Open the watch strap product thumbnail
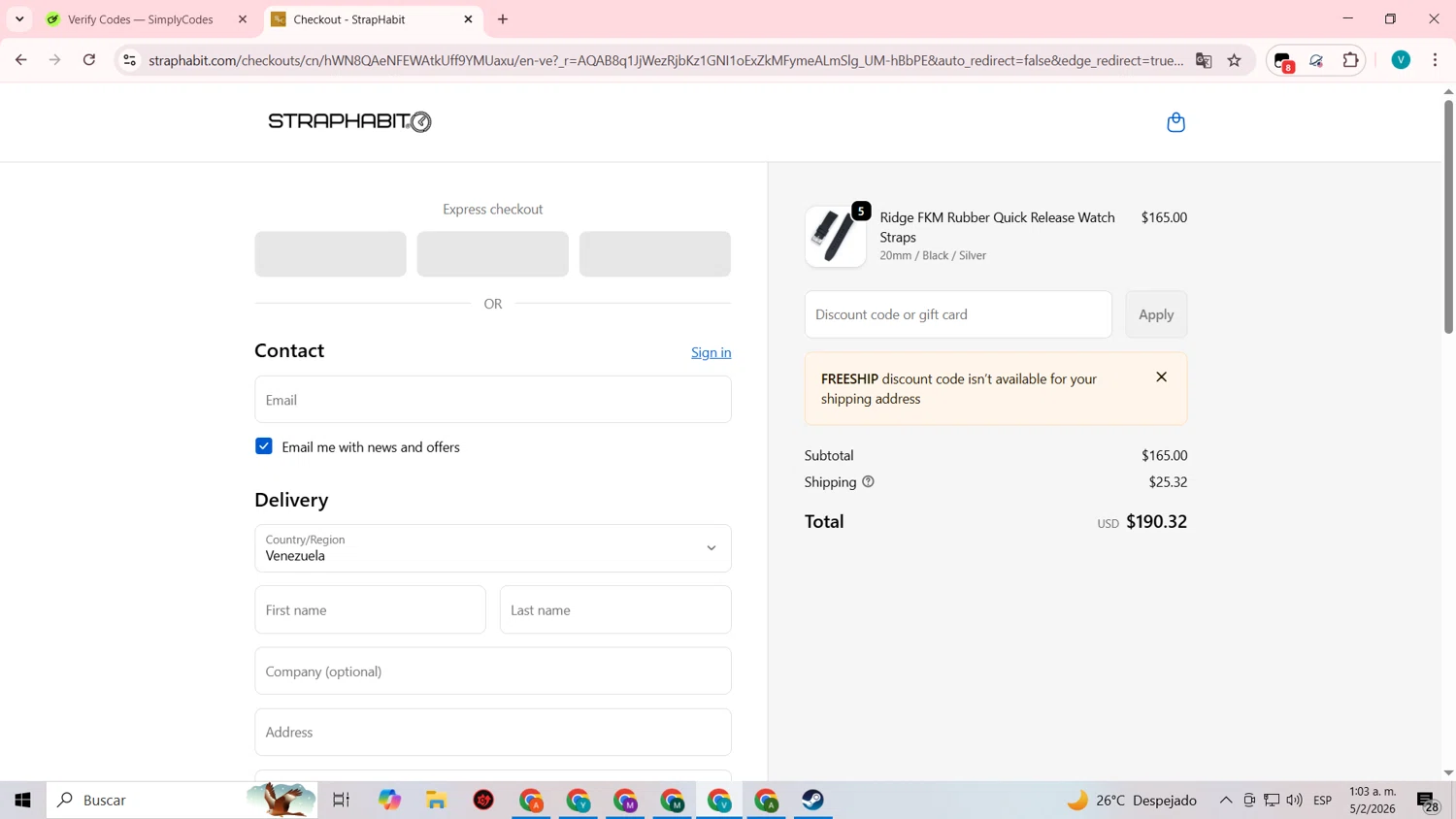Screen dimensions: 1456x819 coord(835,236)
